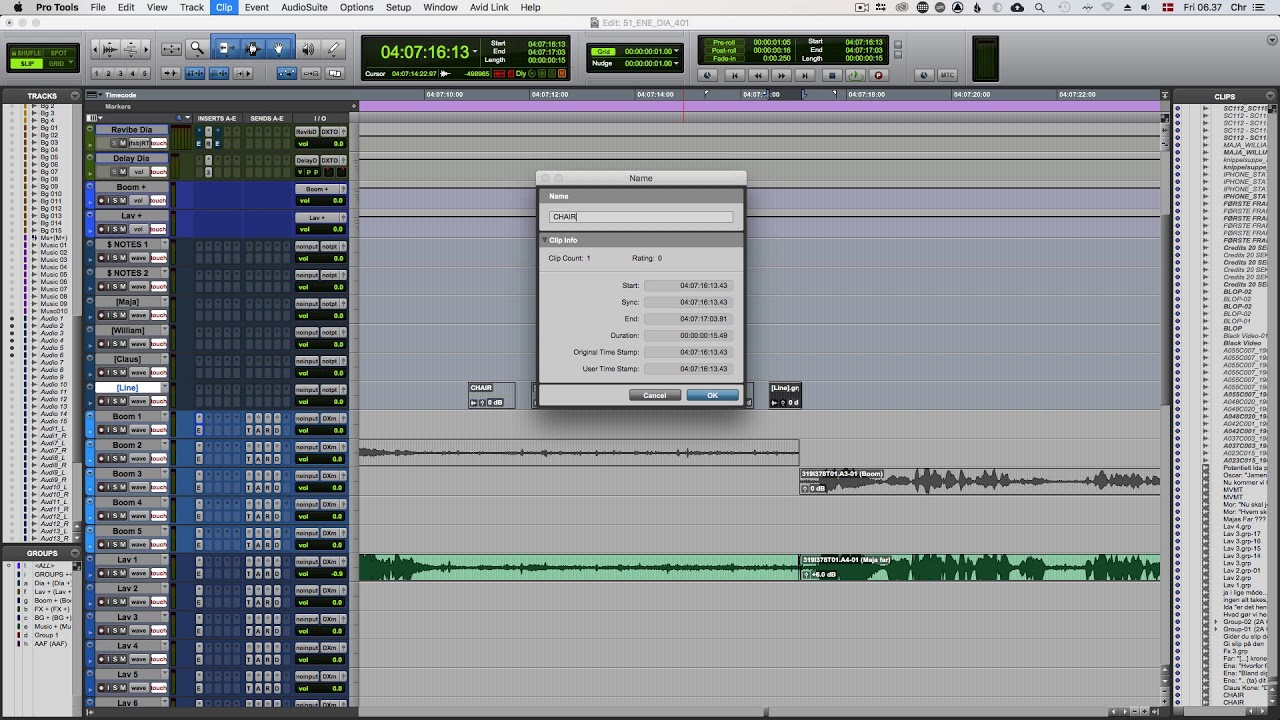Open Nudge value dropdown

(677, 63)
